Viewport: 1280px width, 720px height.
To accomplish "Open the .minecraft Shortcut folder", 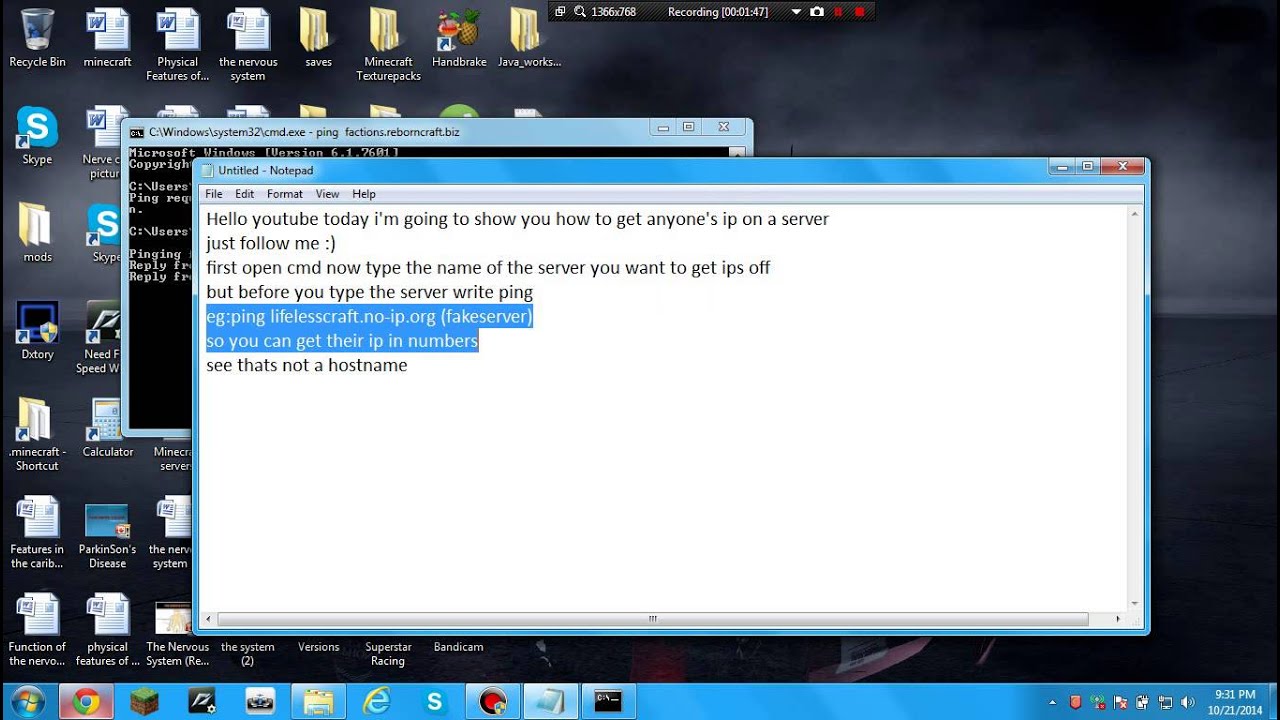I will pyautogui.click(x=37, y=435).
